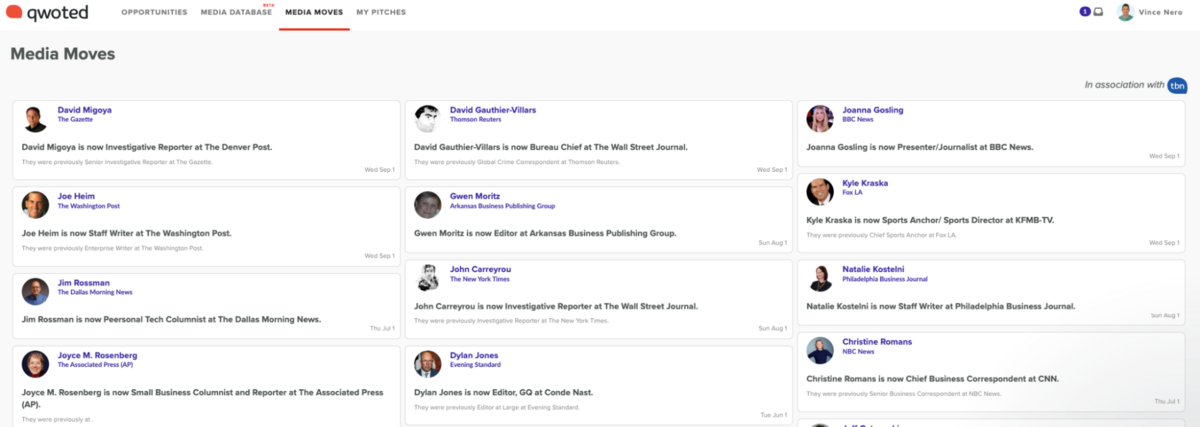Open Gwen Moritz's name link

pos(474,196)
